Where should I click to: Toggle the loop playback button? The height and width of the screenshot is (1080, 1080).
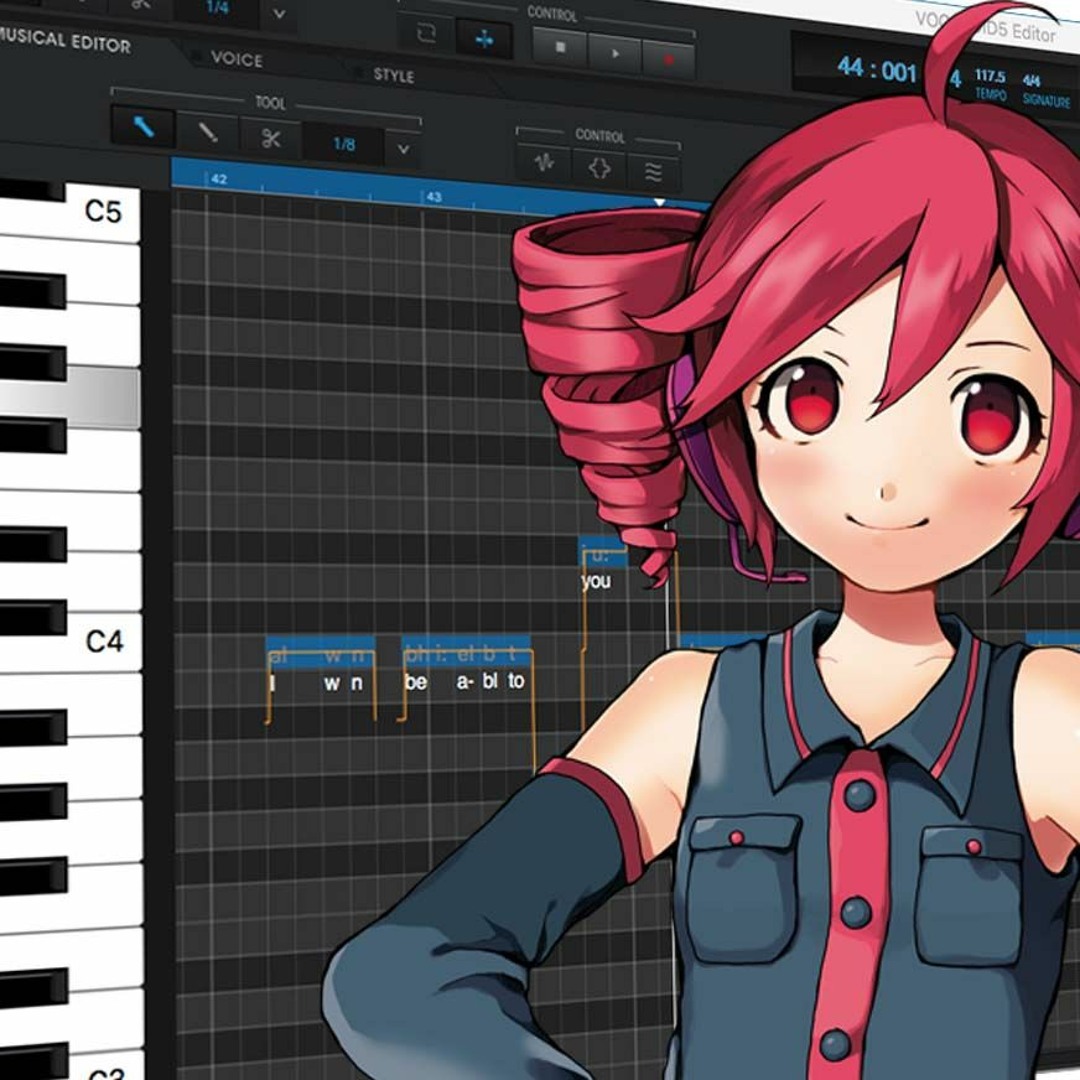pyautogui.click(x=426, y=32)
